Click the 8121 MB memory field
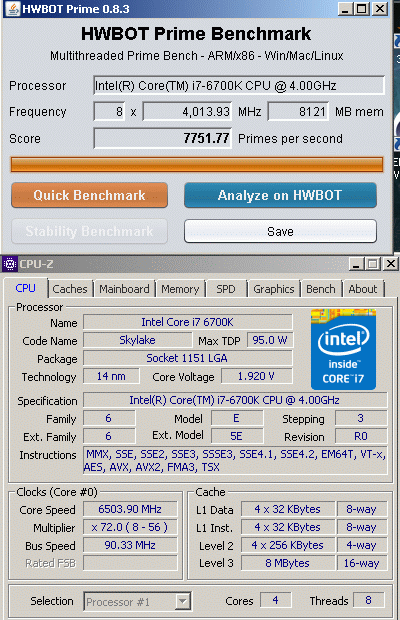This screenshot has width=400, height=620. pyautogui.click(x=299, y=112)
